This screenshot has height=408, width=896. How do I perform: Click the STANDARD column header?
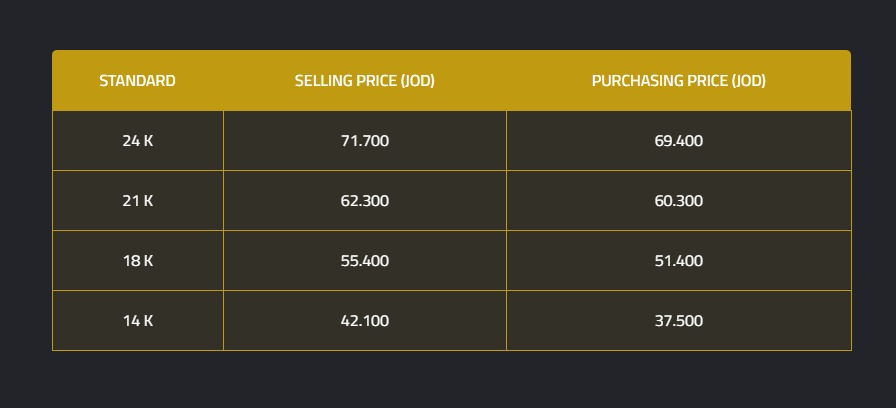(x=137, y=81)
